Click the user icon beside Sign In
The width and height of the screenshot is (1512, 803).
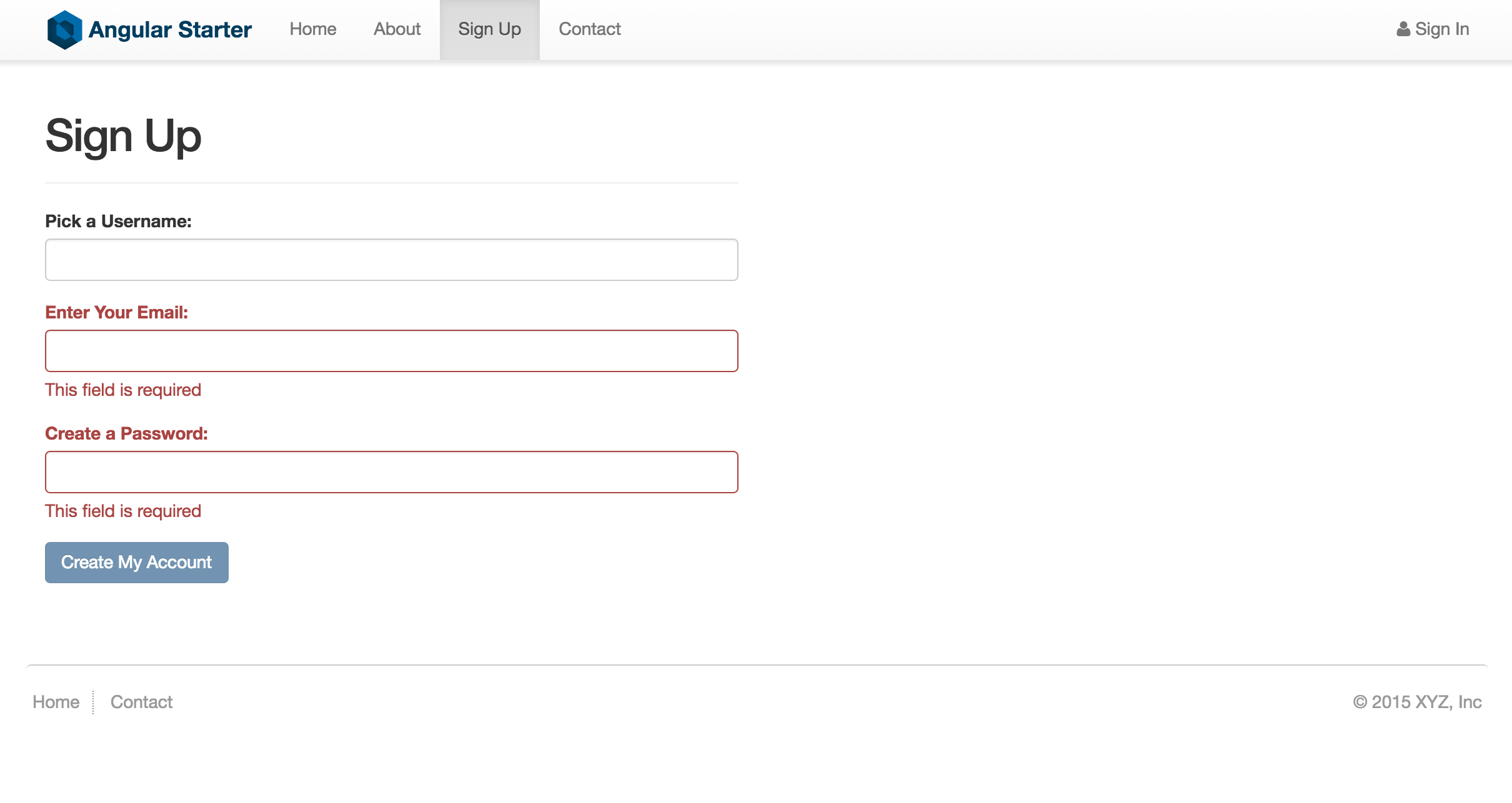(1403, 29)
